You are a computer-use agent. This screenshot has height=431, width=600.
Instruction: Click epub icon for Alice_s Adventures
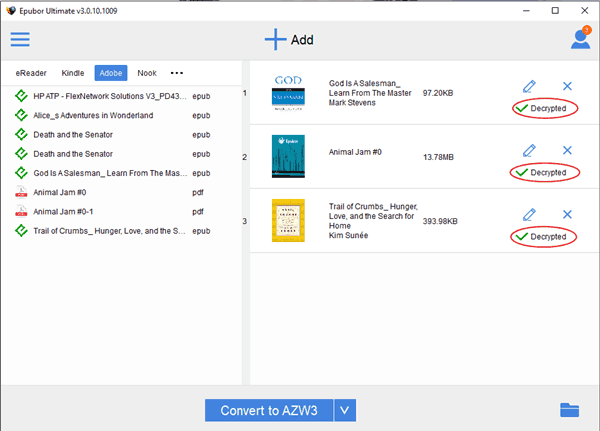(x=21, y=115)
